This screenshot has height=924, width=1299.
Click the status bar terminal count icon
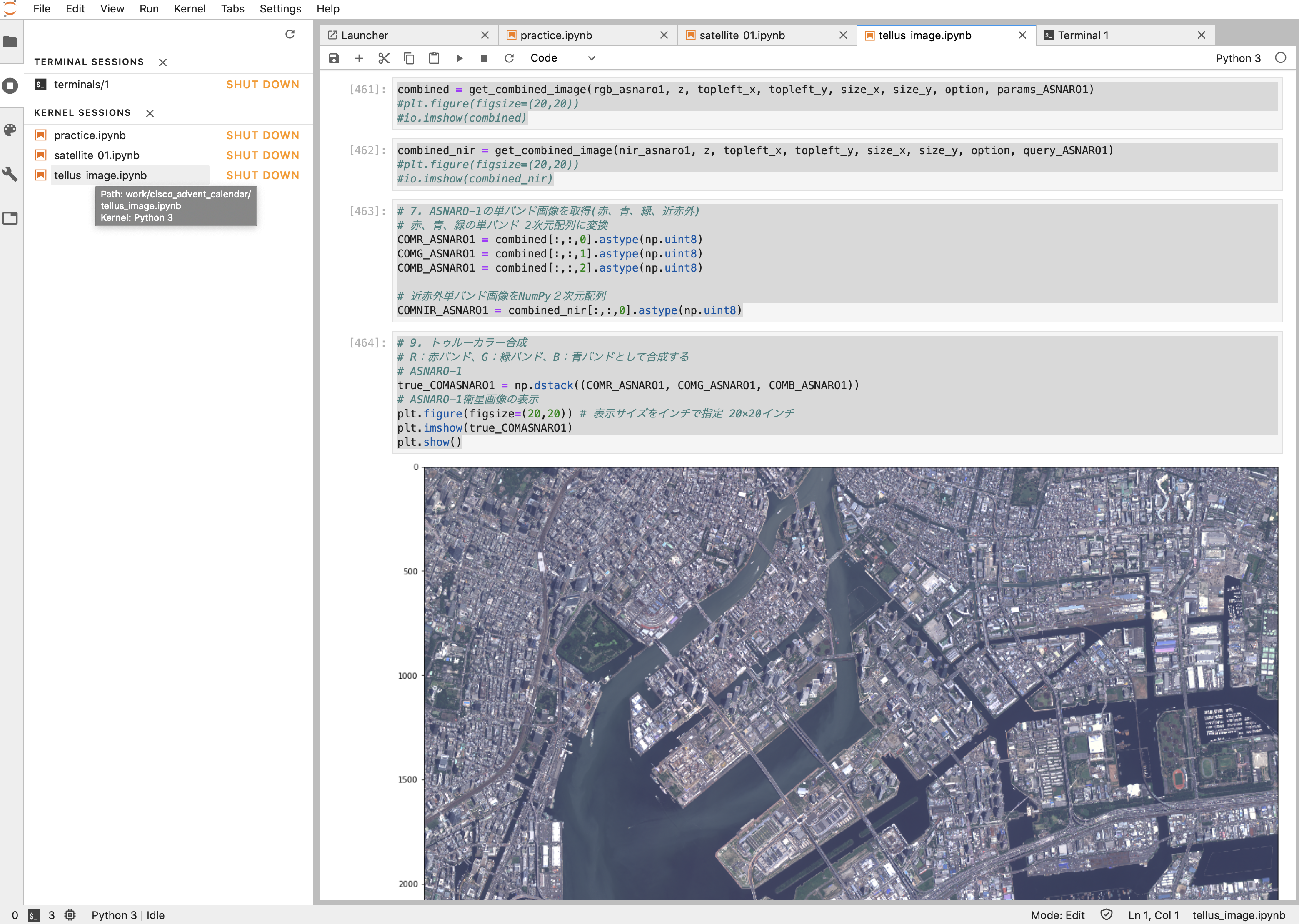pyautogui.click(x=34, y=915)
